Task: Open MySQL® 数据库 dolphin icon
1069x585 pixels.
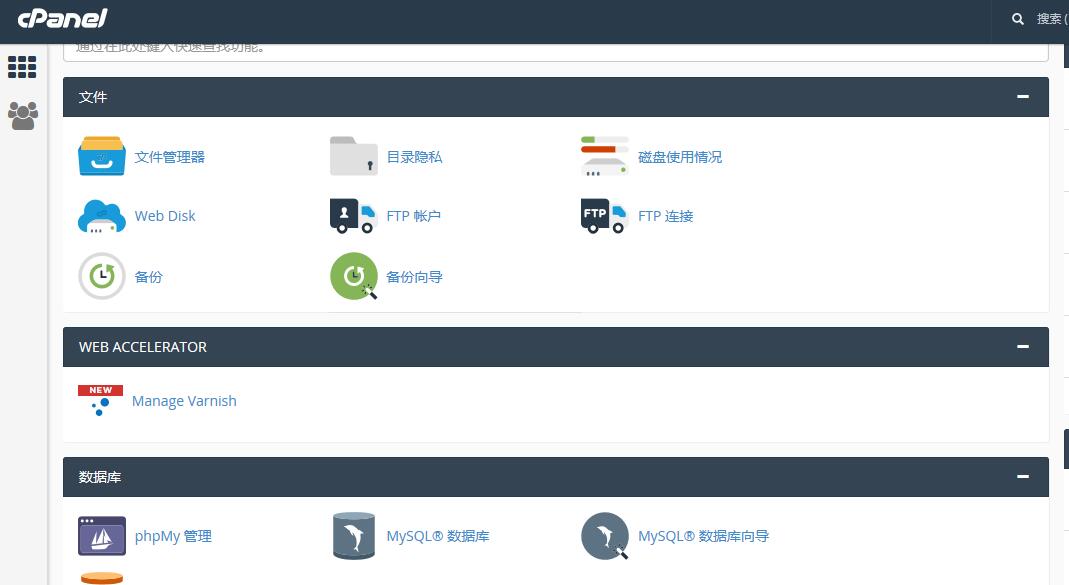Action: [x=353, y=536]
